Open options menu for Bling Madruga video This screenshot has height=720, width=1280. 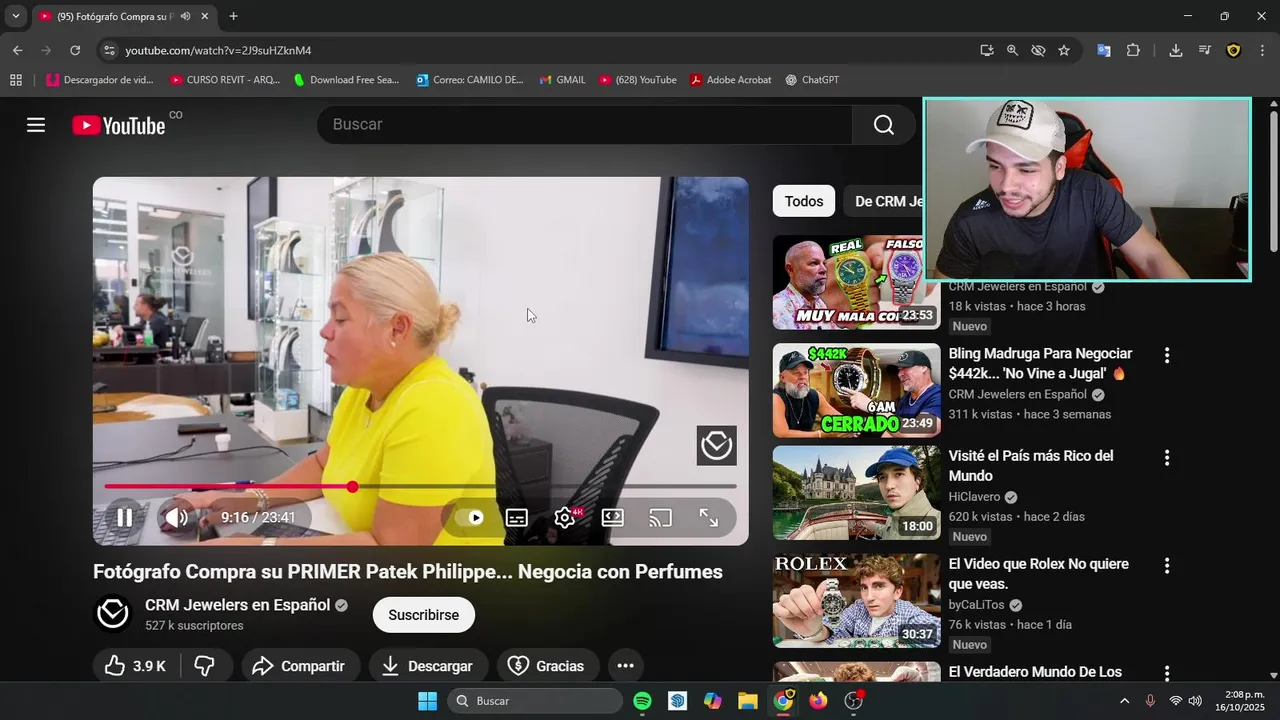[1166, 355]
